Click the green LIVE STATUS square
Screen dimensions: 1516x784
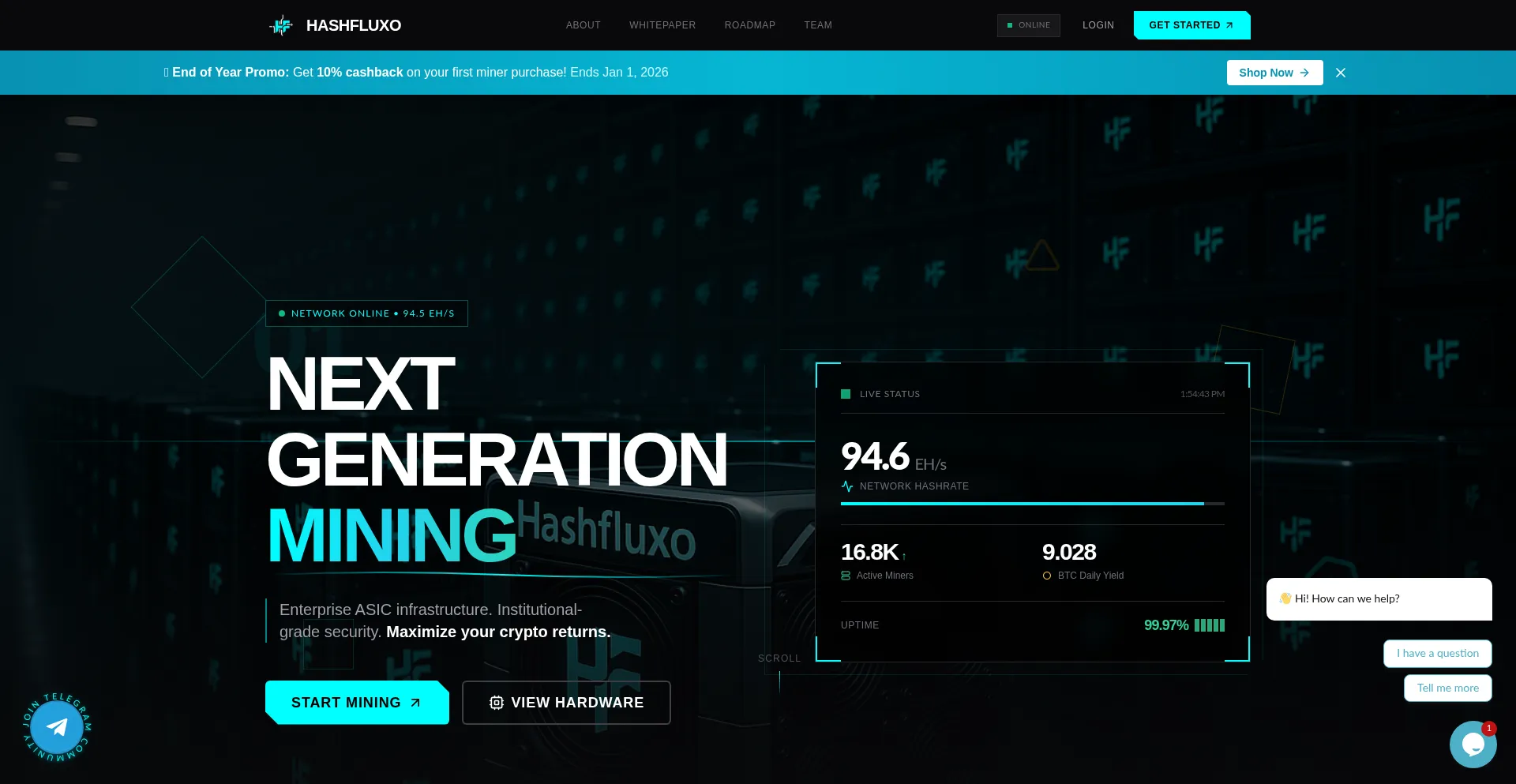(845, 394)
